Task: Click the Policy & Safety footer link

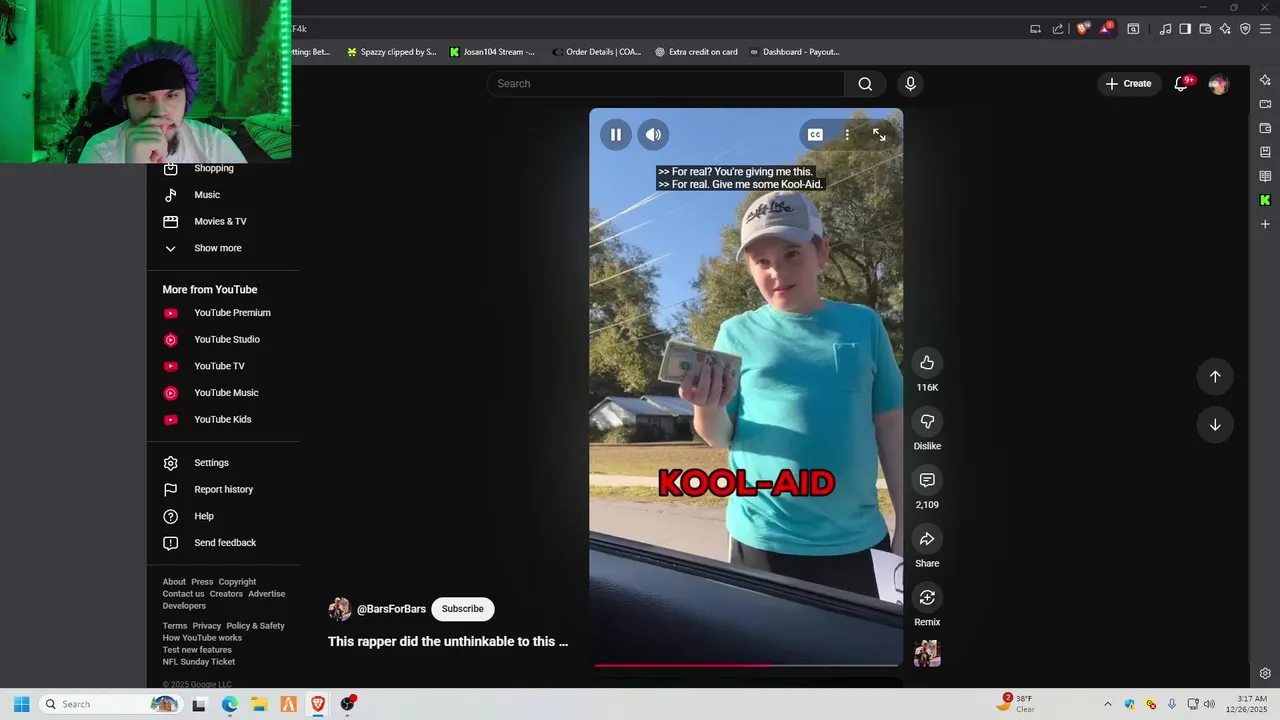Action: 255,626
